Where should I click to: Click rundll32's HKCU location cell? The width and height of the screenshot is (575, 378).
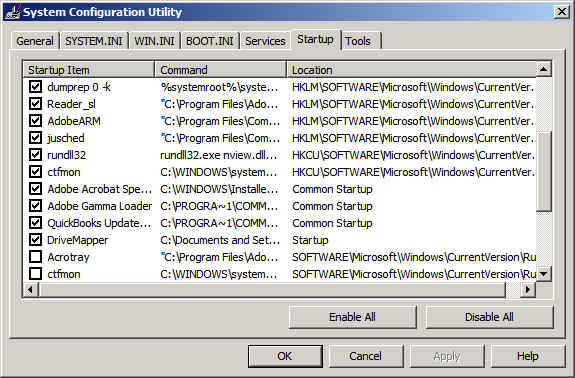pyautogui.click(x=413, y=155)
